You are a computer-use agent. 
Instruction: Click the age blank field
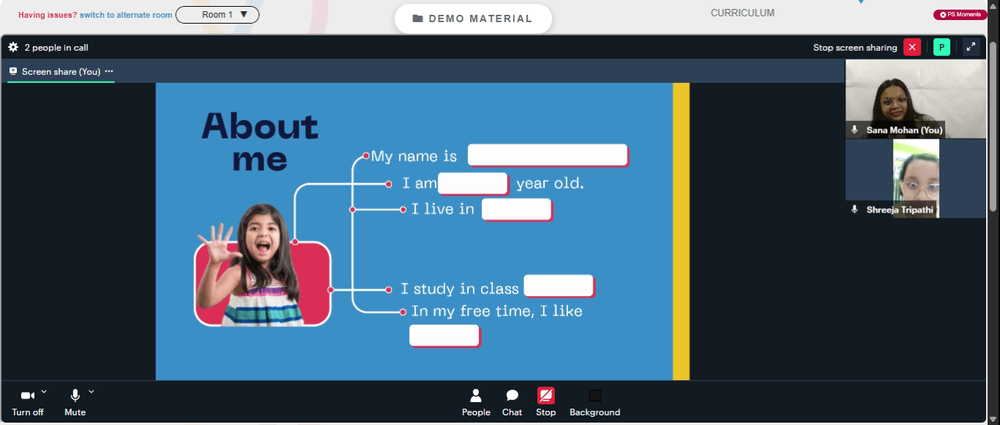pos(473,184)
